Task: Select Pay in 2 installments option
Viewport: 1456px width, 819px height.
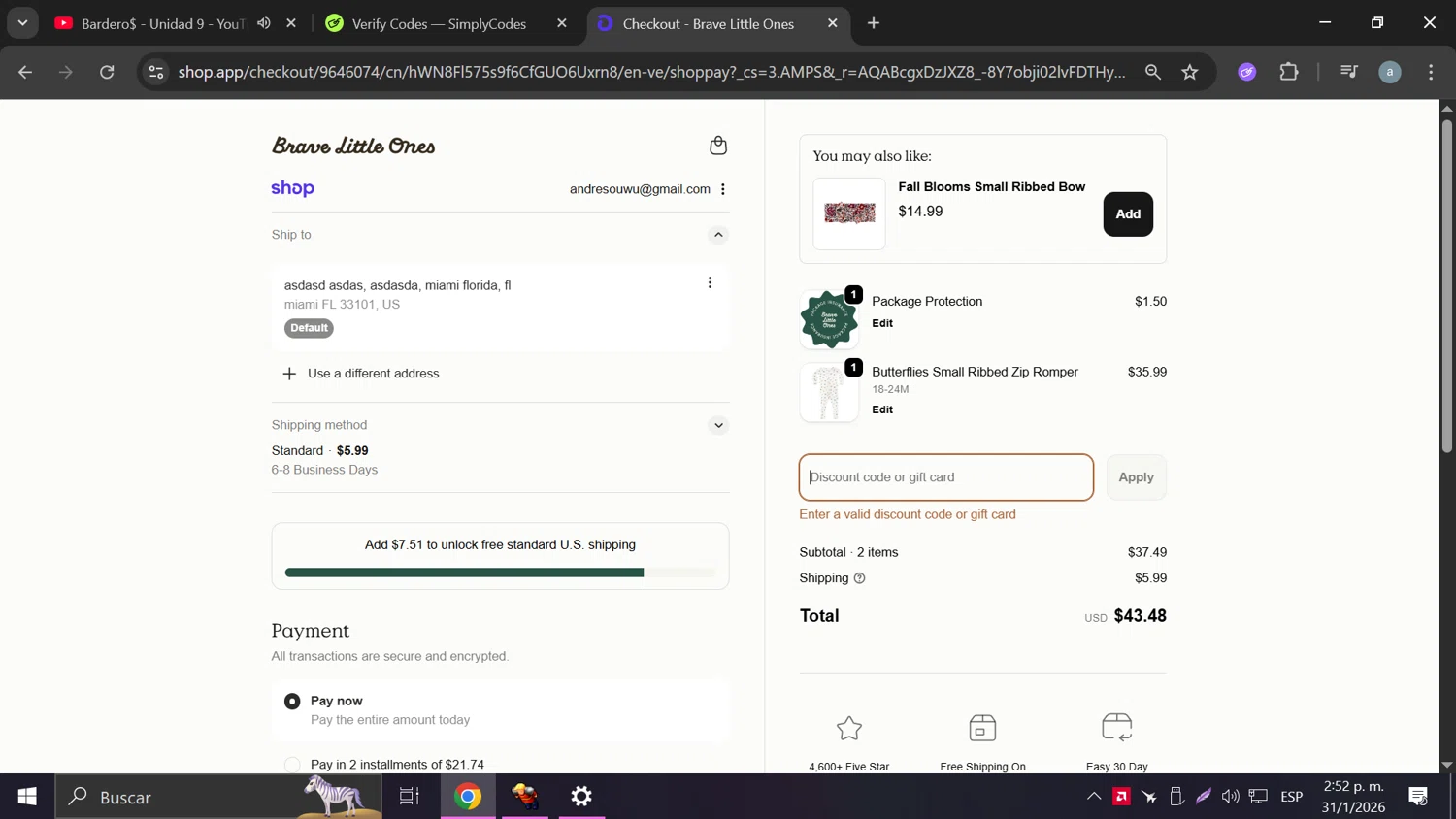Action: [292, 765]
